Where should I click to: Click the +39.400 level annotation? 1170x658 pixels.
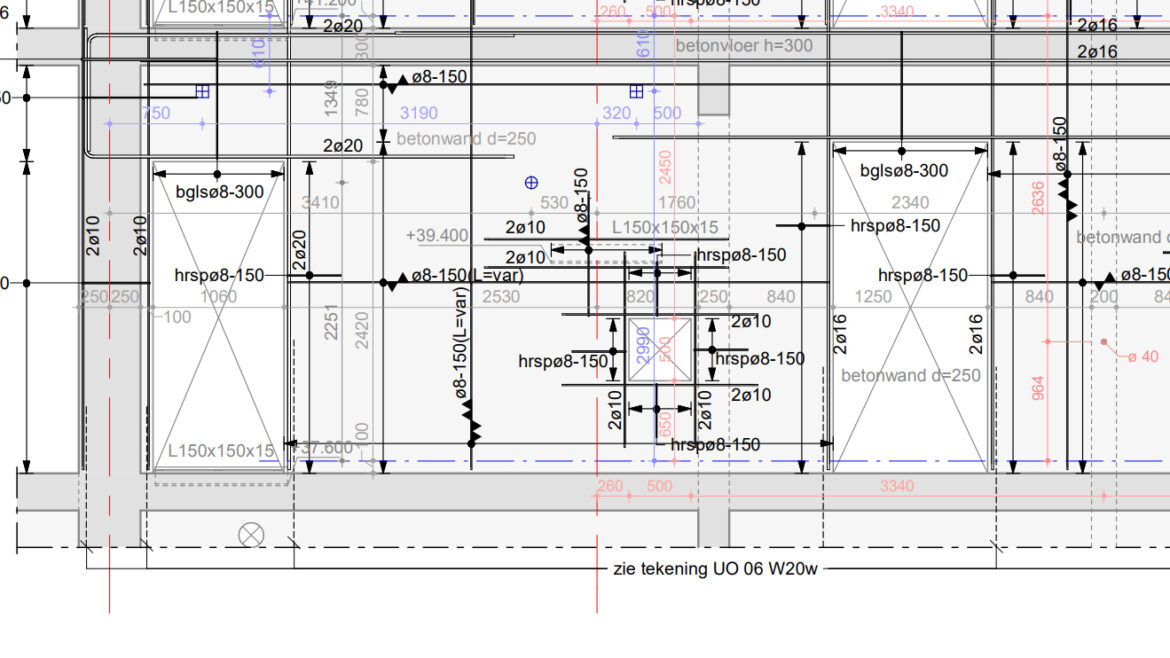437,236
